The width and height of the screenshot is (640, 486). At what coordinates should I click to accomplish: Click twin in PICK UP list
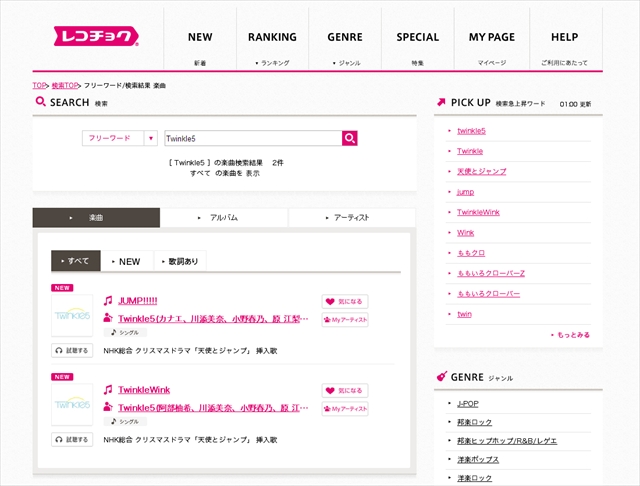point(464,314)
